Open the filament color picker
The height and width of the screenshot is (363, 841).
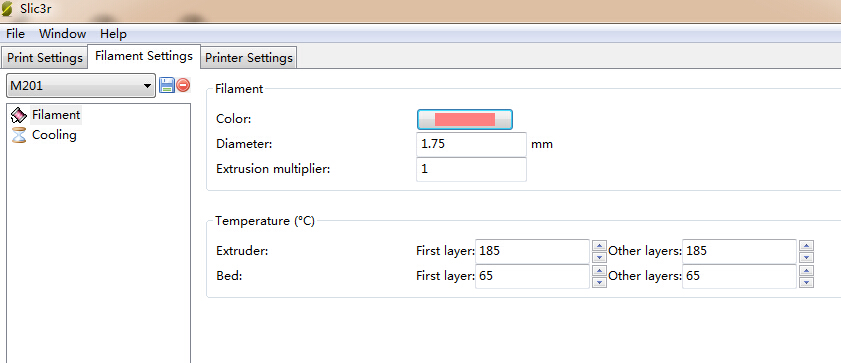[464, 119]
